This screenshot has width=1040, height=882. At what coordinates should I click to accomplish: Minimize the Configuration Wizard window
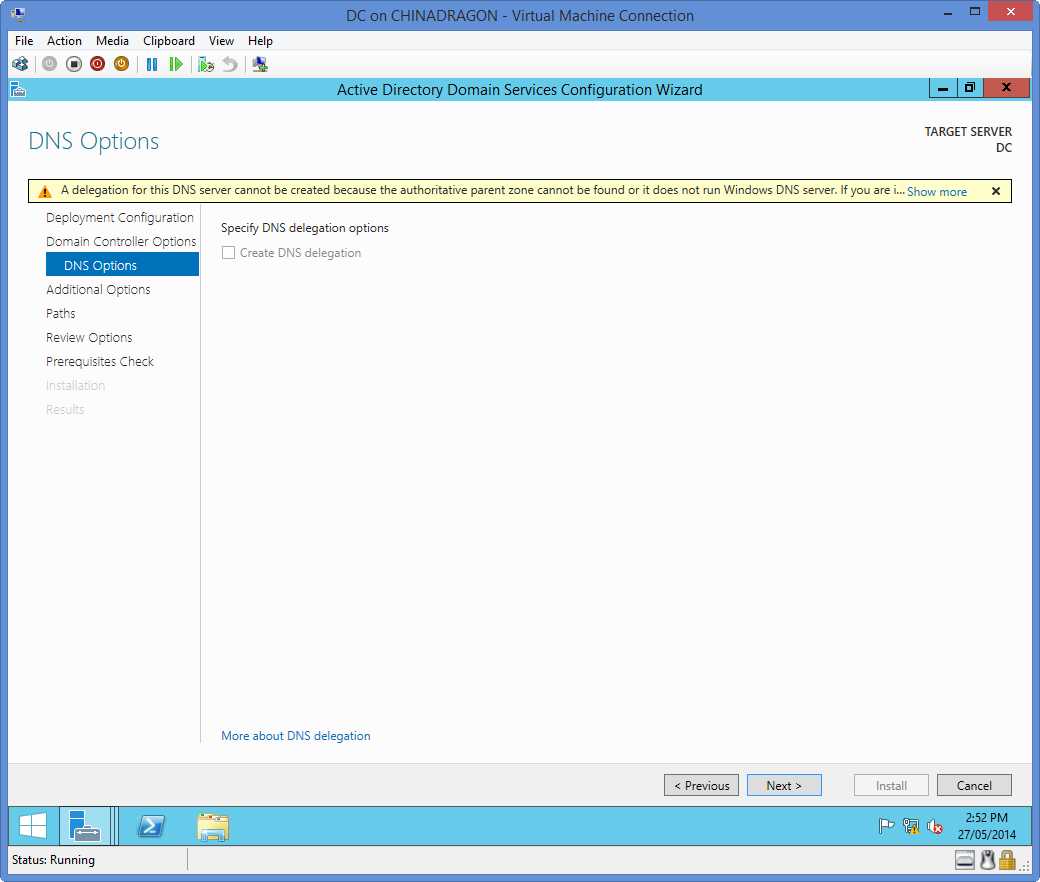click(x=942, y=88)
